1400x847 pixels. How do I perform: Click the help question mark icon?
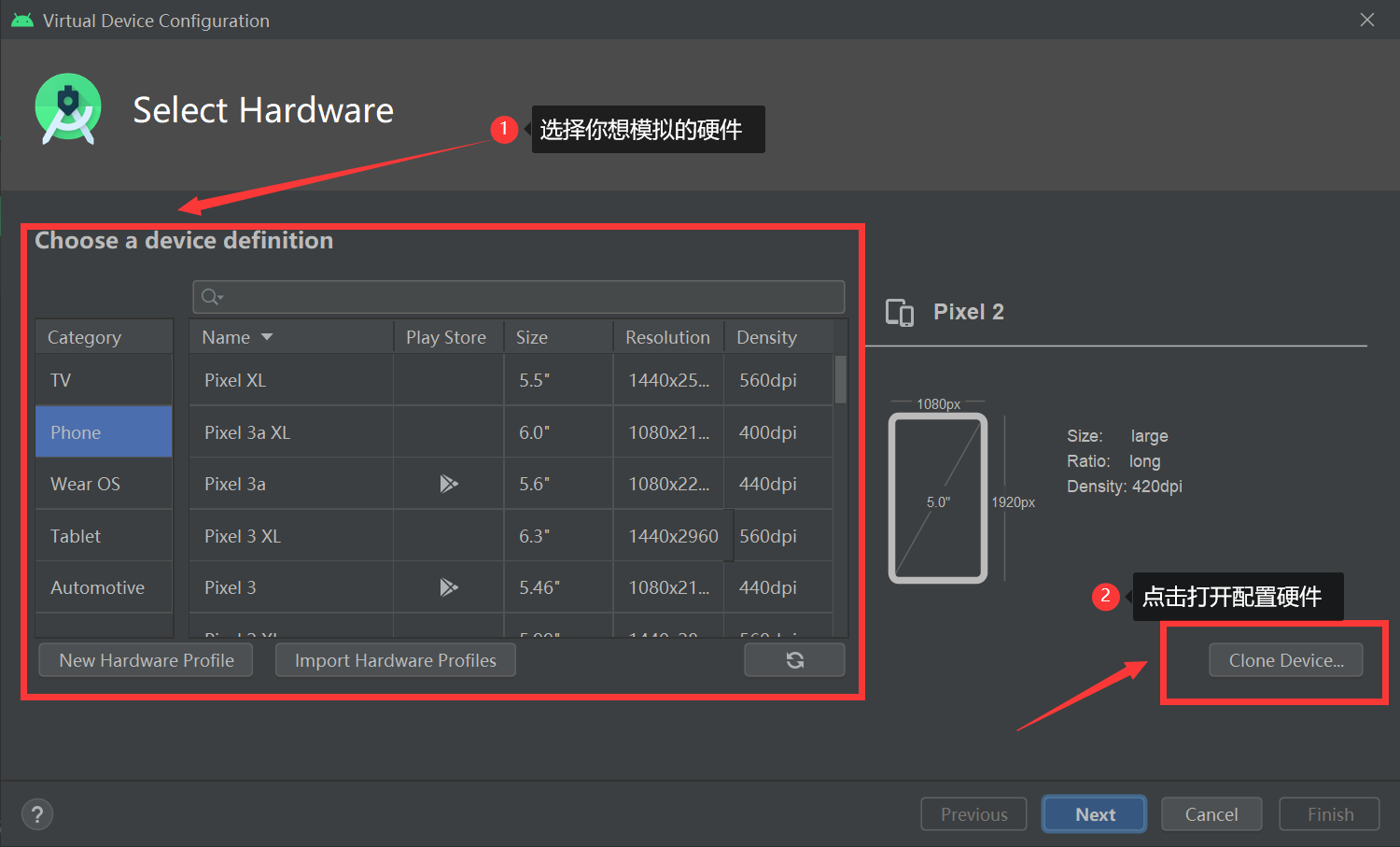tap(37, 814)
